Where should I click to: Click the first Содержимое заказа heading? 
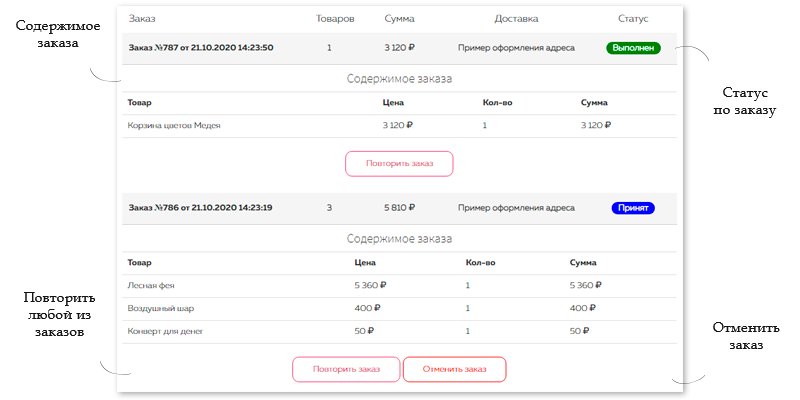399,79
